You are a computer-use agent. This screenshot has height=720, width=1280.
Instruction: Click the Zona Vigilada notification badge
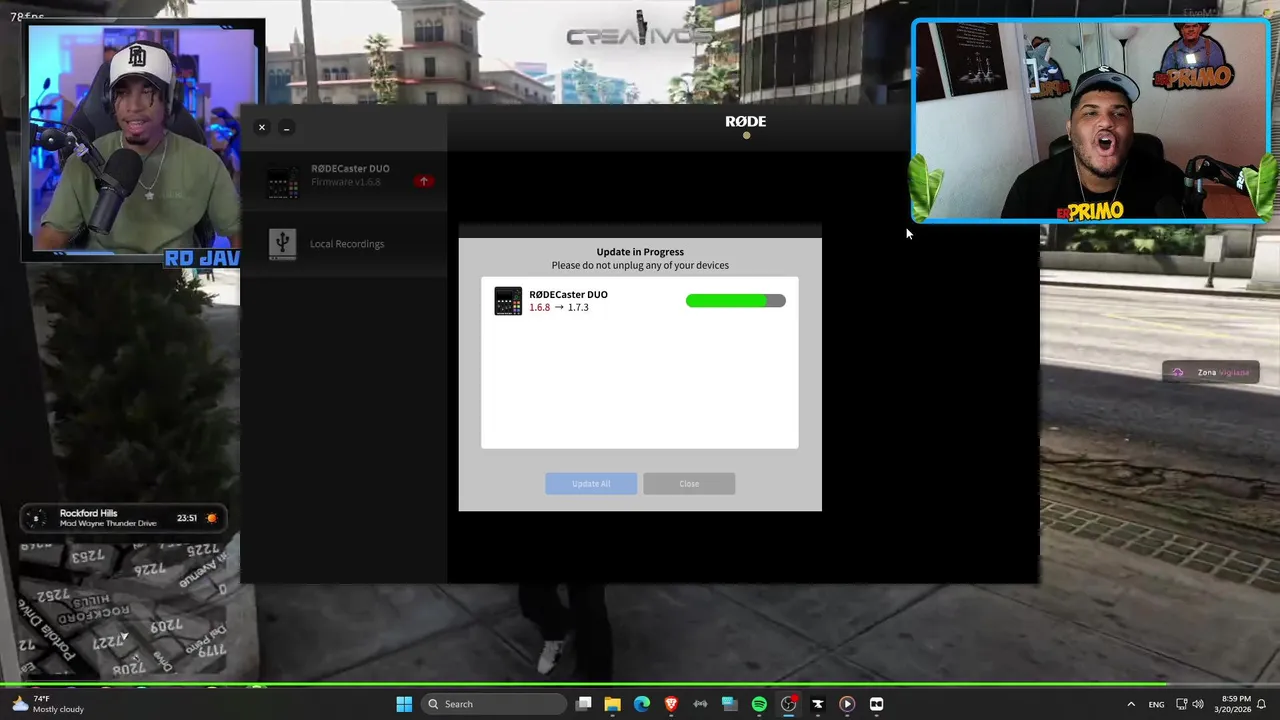(x=1211, y=372)
